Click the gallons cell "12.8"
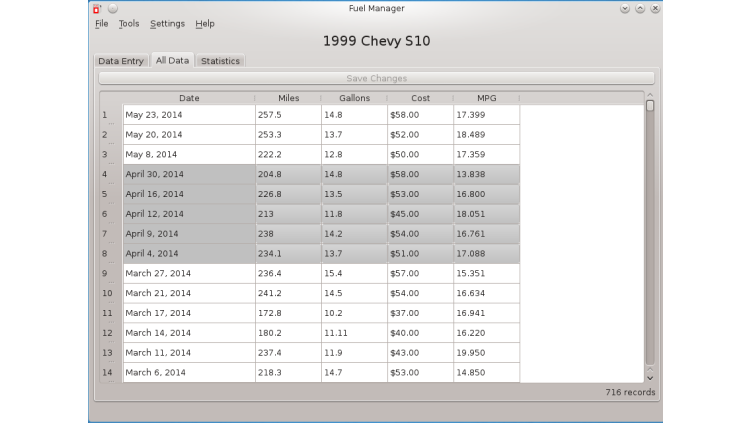This screenshot has width=752, height=423. 354,154
